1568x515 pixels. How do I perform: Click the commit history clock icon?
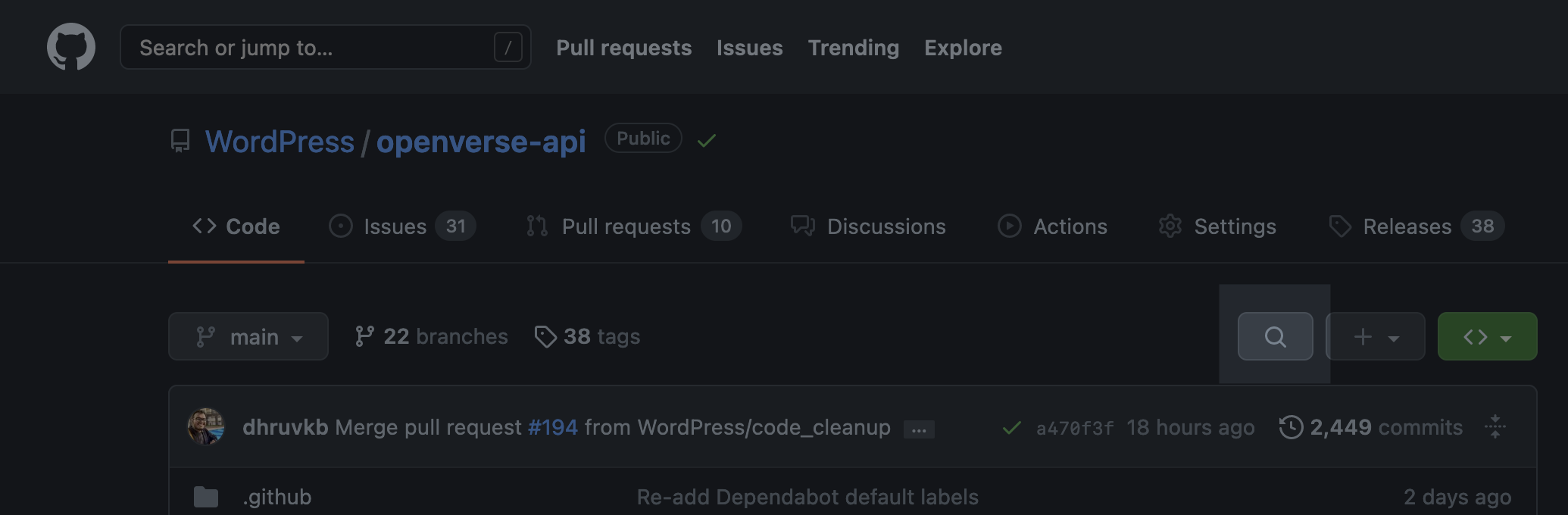[1290, 427]
